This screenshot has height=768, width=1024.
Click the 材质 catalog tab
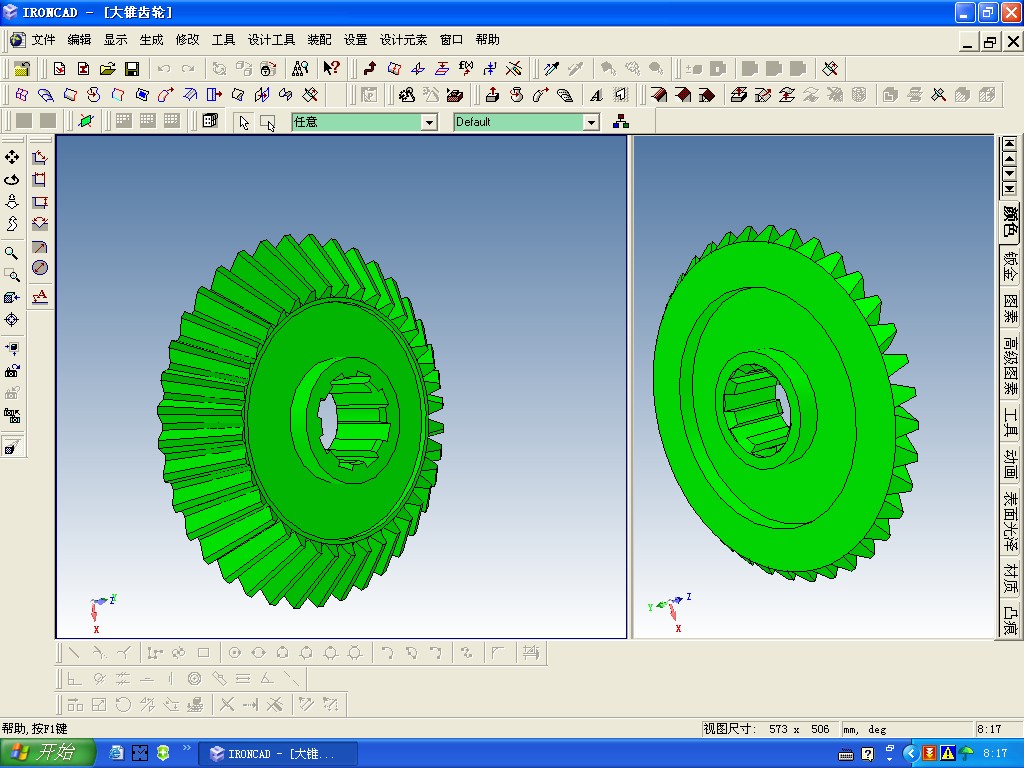pyautogui.click(x=1010, y=579)
